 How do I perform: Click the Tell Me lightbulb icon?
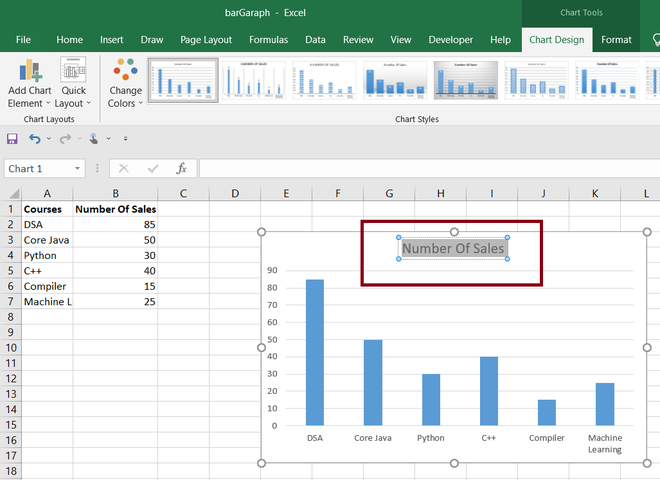[x=654, y=40]
